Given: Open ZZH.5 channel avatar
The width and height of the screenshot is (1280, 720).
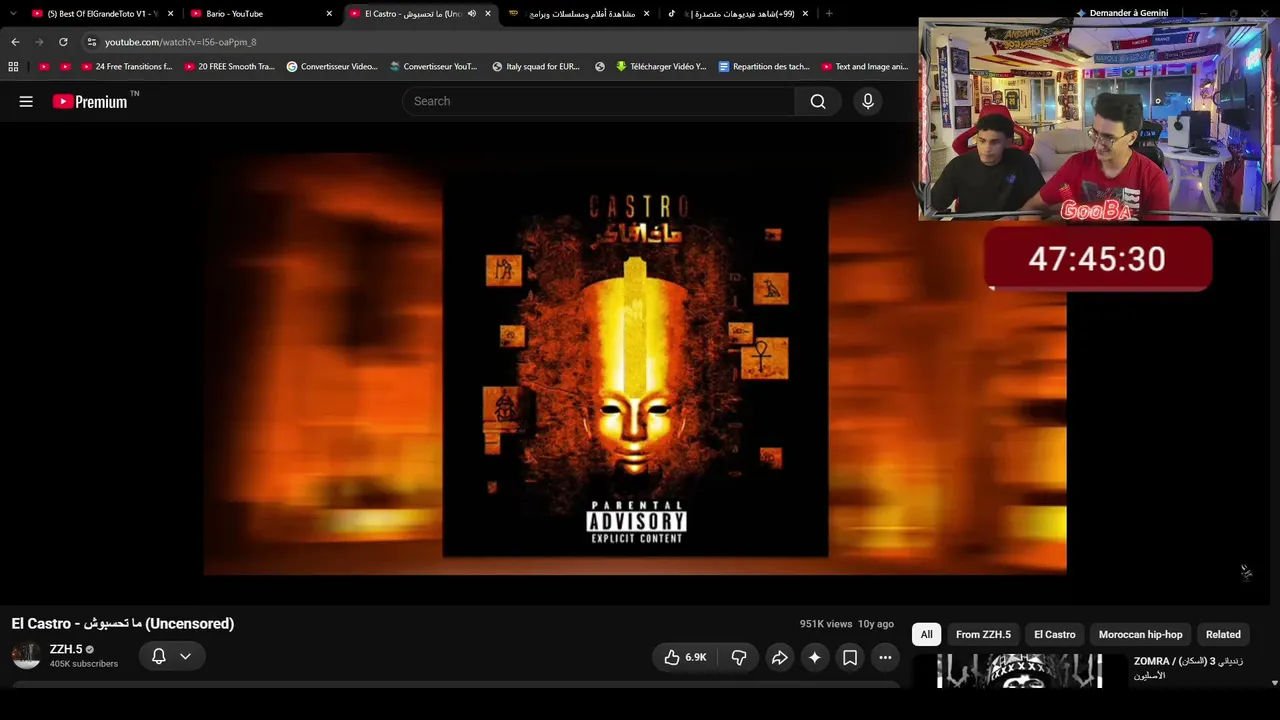Looking at the screenshot, I should coord(26,656).
